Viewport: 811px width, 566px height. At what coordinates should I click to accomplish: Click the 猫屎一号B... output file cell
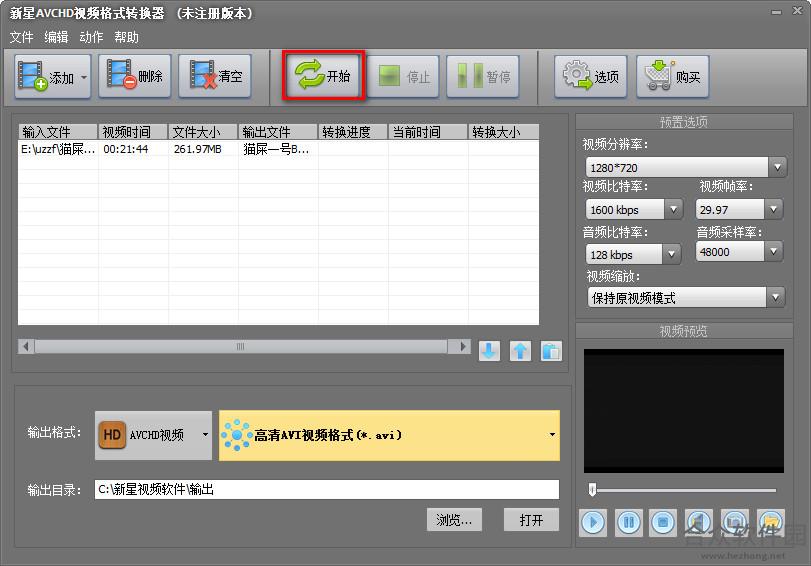[276, 149]
